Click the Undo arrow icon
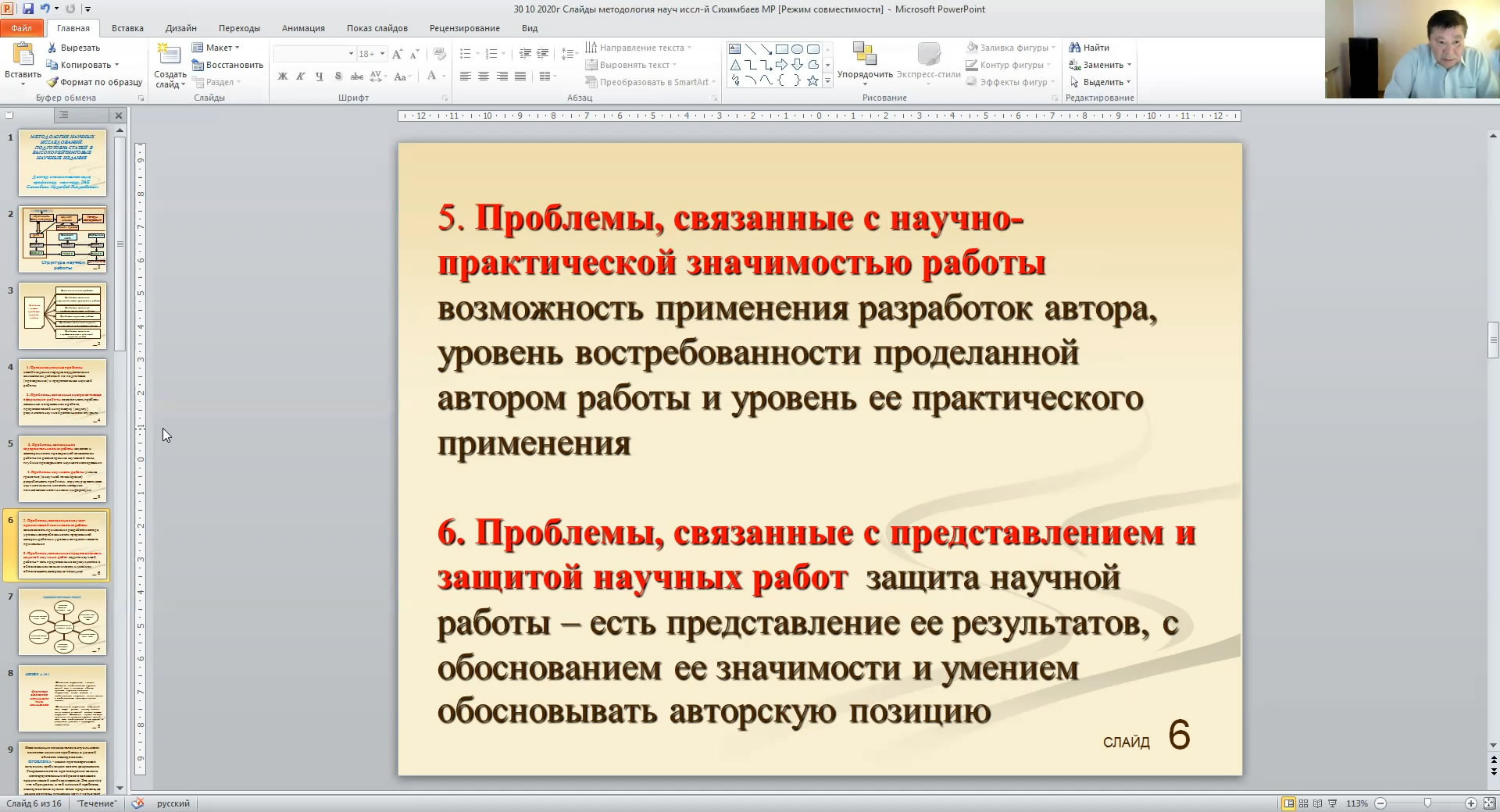This screenshot has width=1500, height=812. pyautogui.click(x=45, y=9)
